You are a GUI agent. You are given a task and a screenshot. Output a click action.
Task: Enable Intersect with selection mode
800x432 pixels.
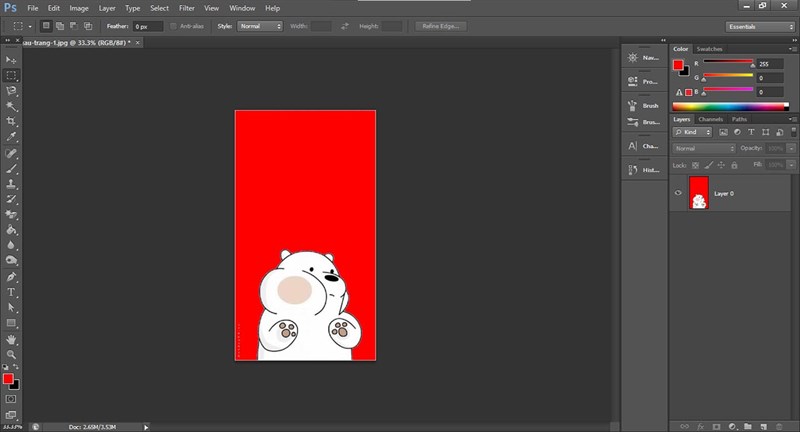click(x=88, y=26)
